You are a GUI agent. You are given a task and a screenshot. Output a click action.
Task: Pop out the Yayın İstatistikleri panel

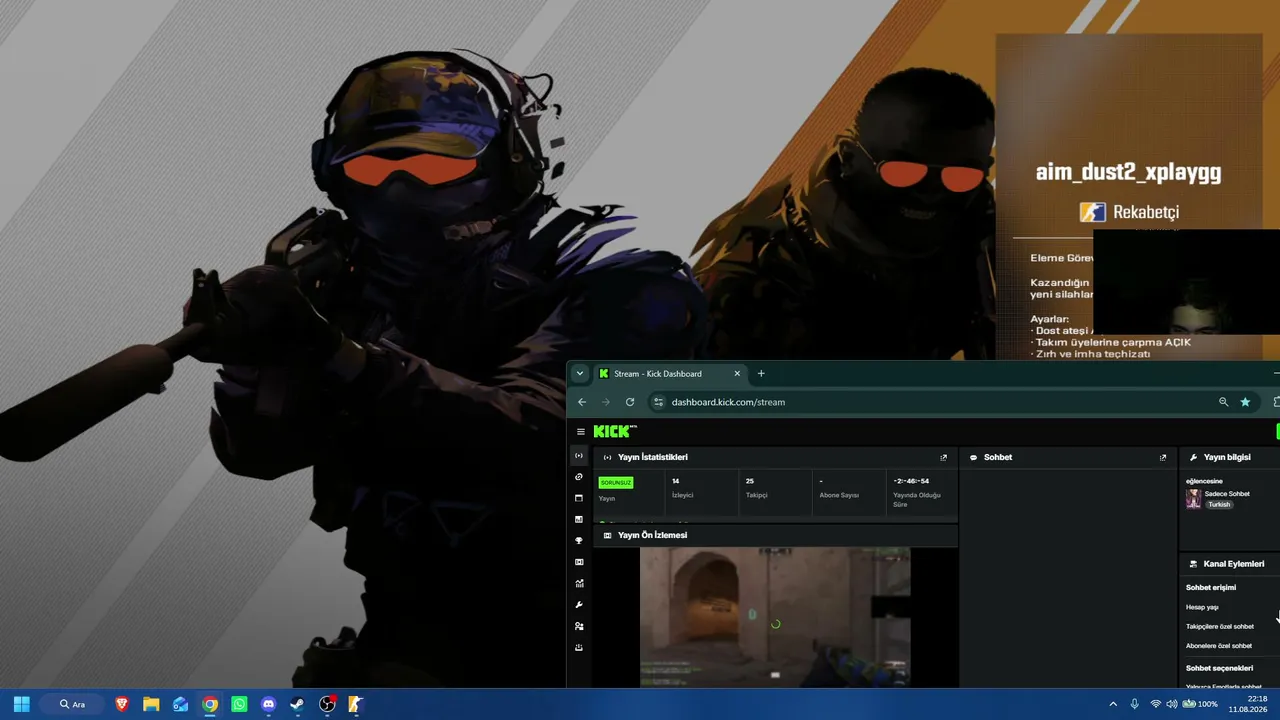pos(943,457)
